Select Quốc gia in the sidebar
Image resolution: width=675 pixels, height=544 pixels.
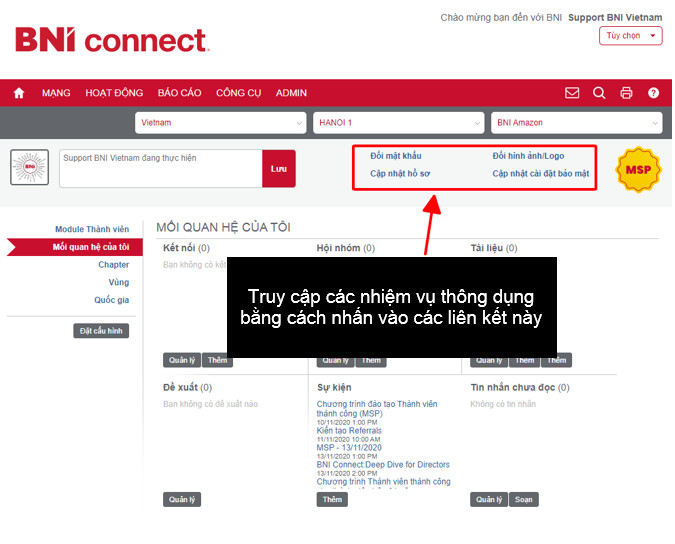[x=111, y=300]
